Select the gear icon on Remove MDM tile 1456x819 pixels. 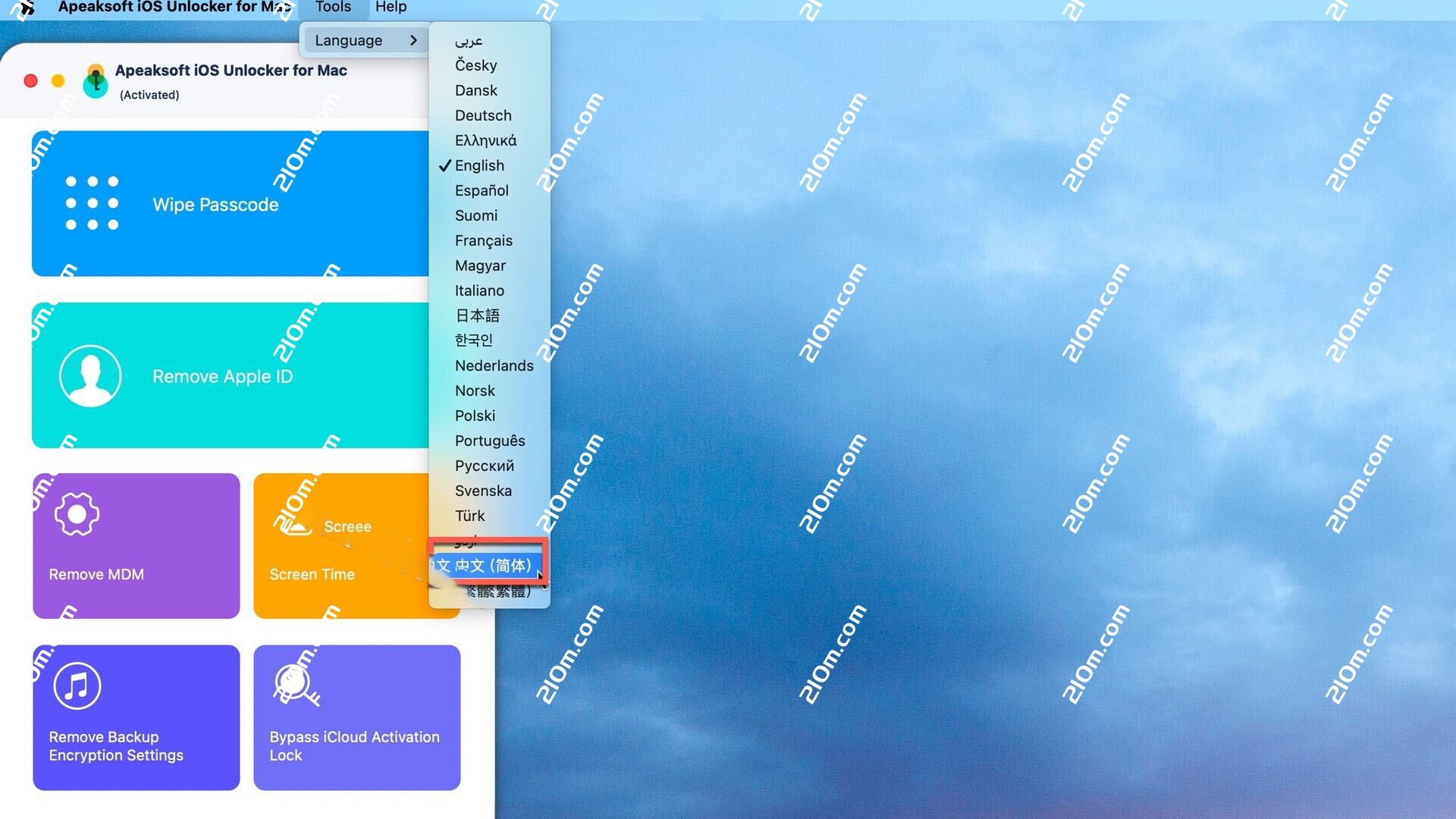click(77, 513)
